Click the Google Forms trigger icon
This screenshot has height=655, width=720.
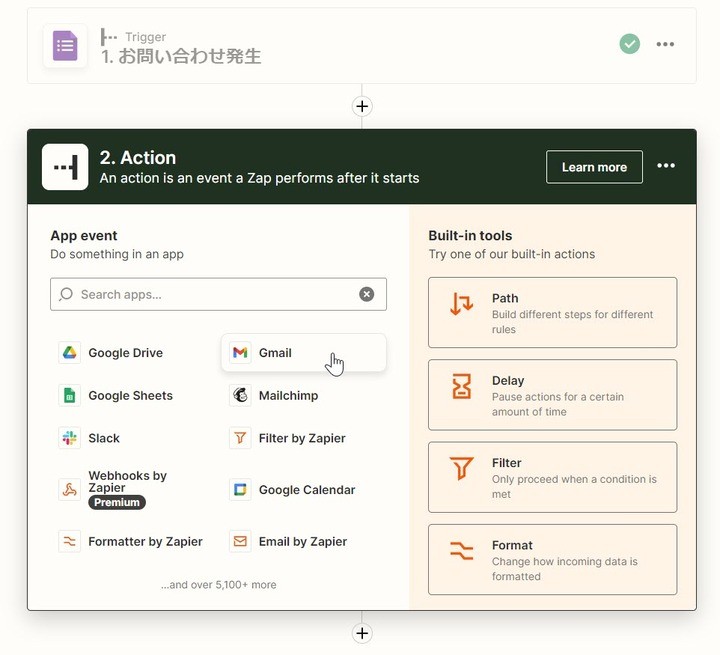(65, 45)
